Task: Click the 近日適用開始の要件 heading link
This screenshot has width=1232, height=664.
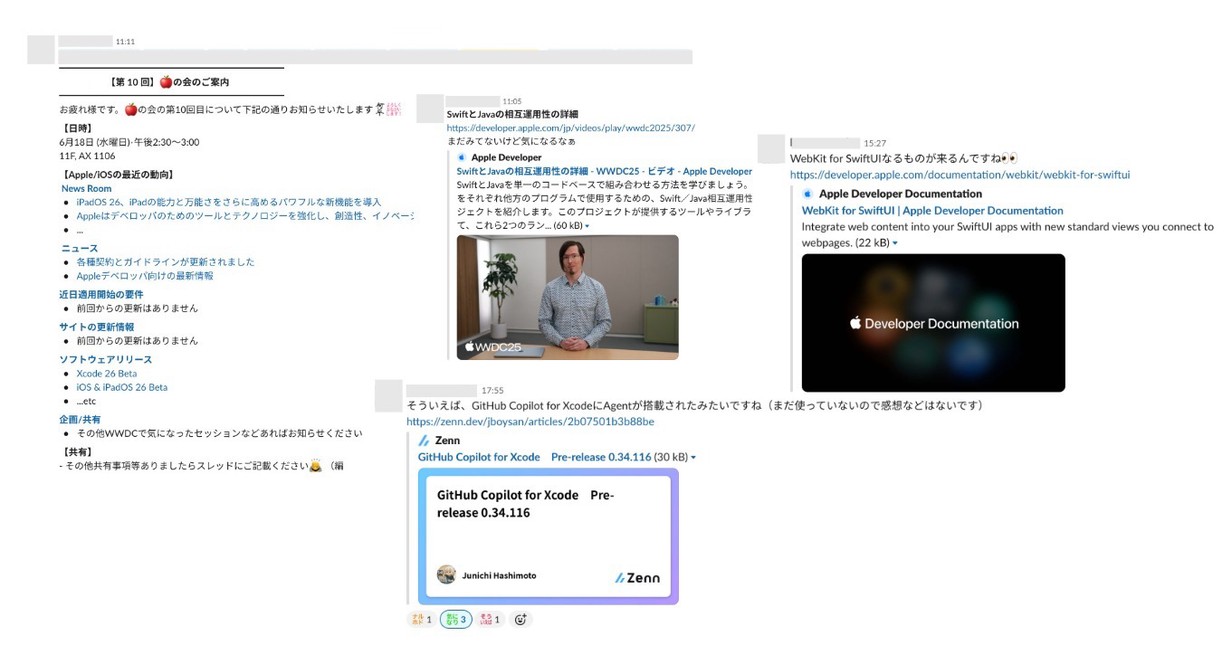Action: (x=101, y=295)
